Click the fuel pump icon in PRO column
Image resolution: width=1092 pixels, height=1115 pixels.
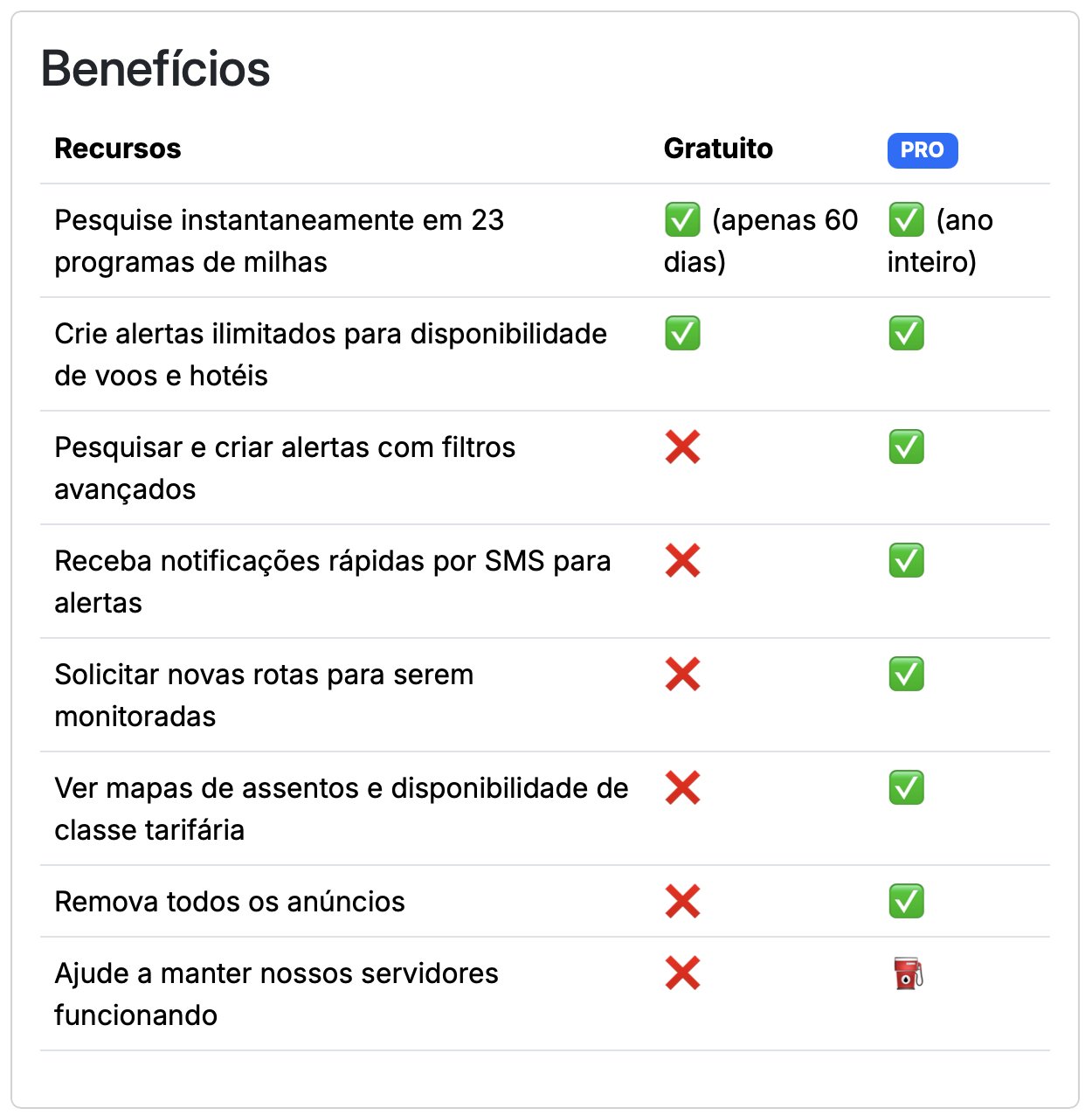coord(908,973)
